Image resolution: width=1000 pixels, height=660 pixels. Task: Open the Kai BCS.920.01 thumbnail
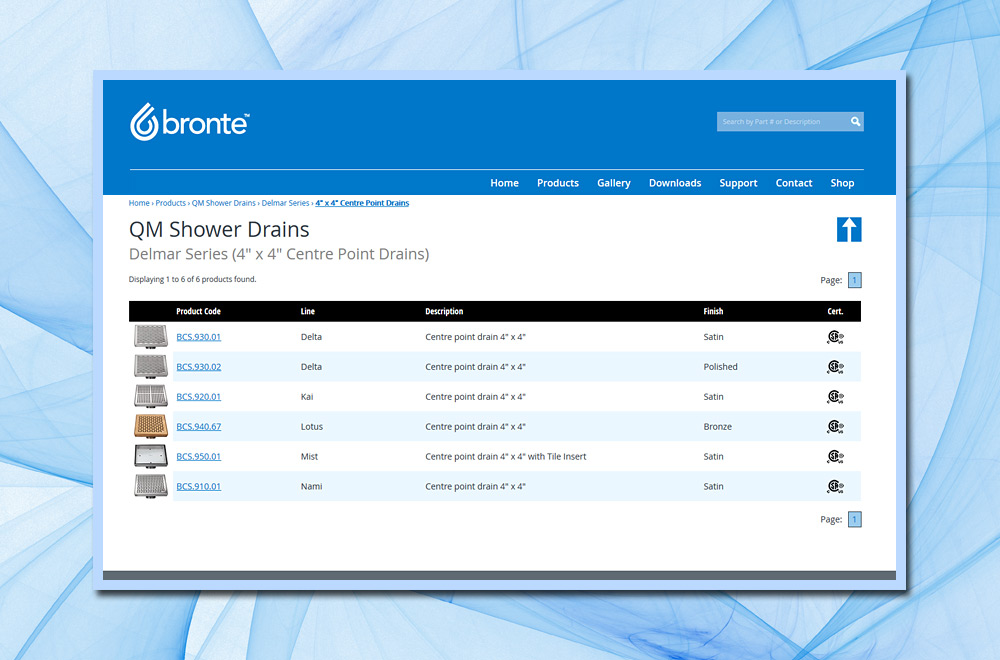tap(151, 397)
